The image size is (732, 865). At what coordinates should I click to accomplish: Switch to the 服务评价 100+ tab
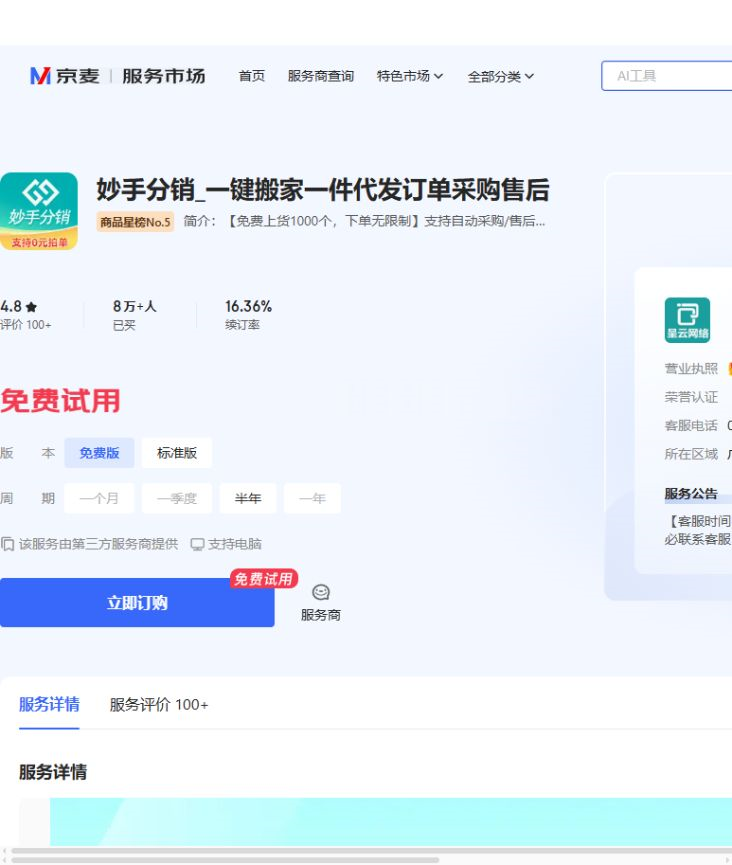pyautogui.click(x=159, y=704)
